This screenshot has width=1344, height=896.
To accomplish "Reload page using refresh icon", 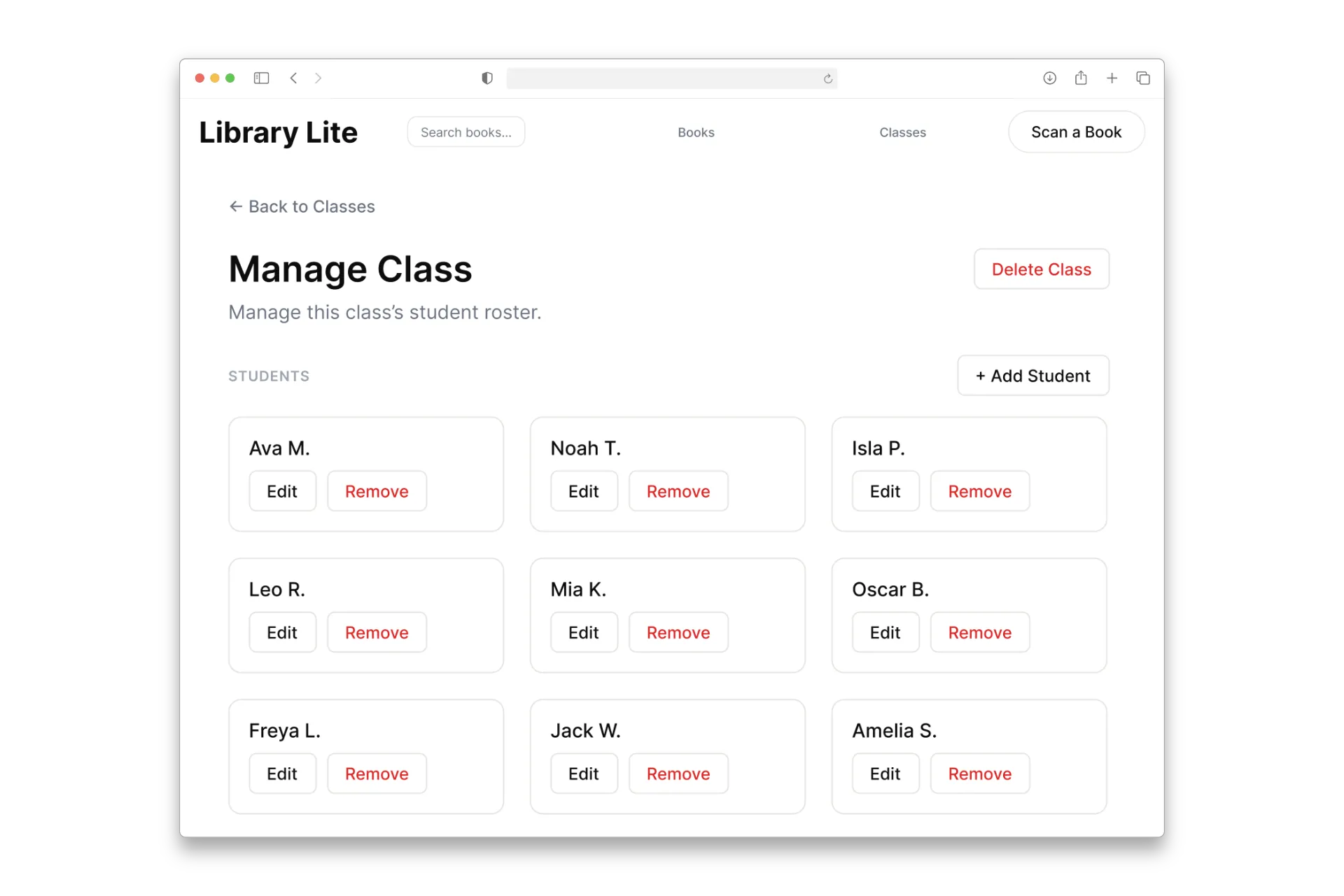I will [828, 78].
